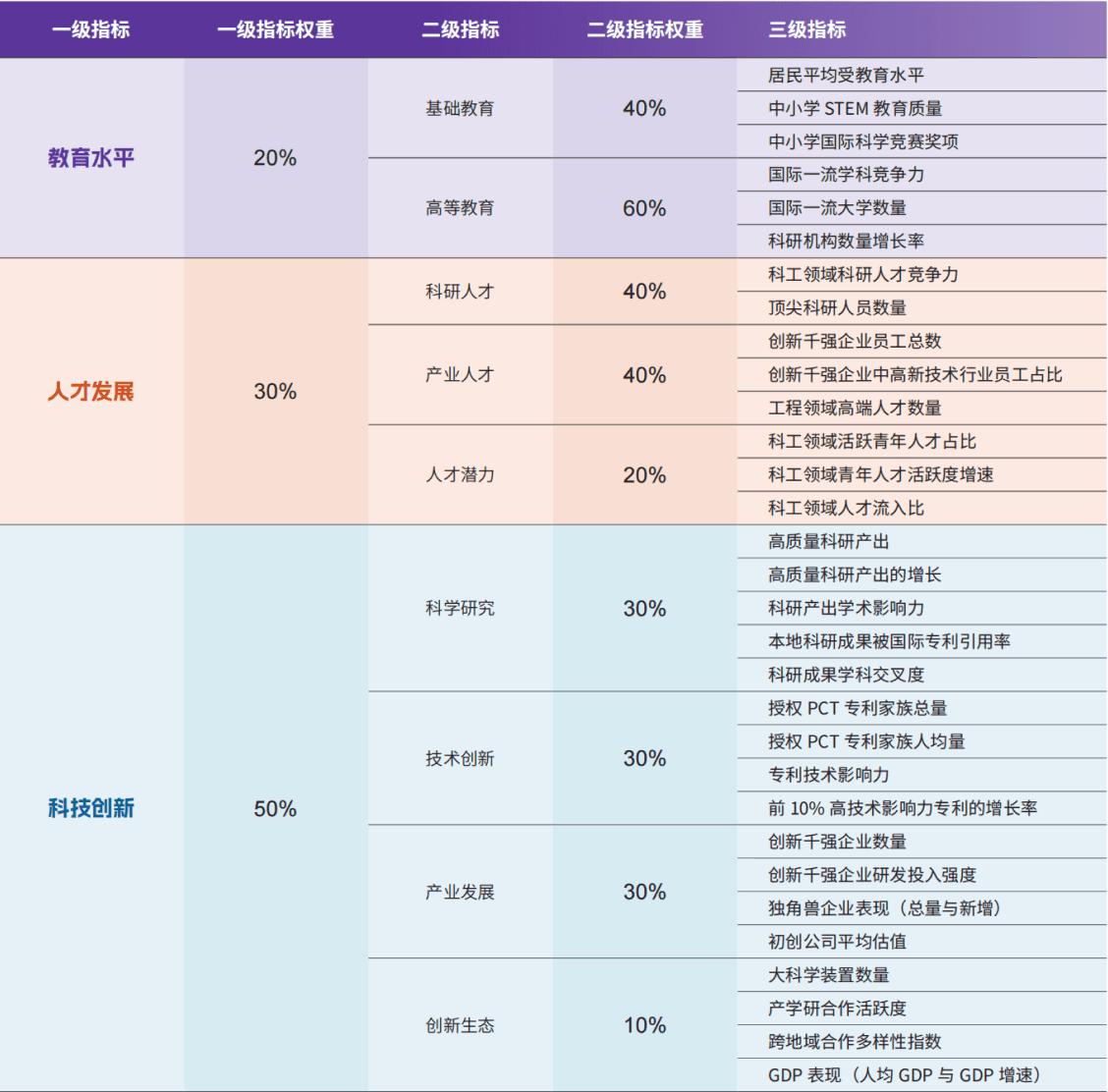Viewport: 1108px width, 1092px height.
Task: Click the 顶尖科研人员数量 row
Action: [x=837, y=308]
